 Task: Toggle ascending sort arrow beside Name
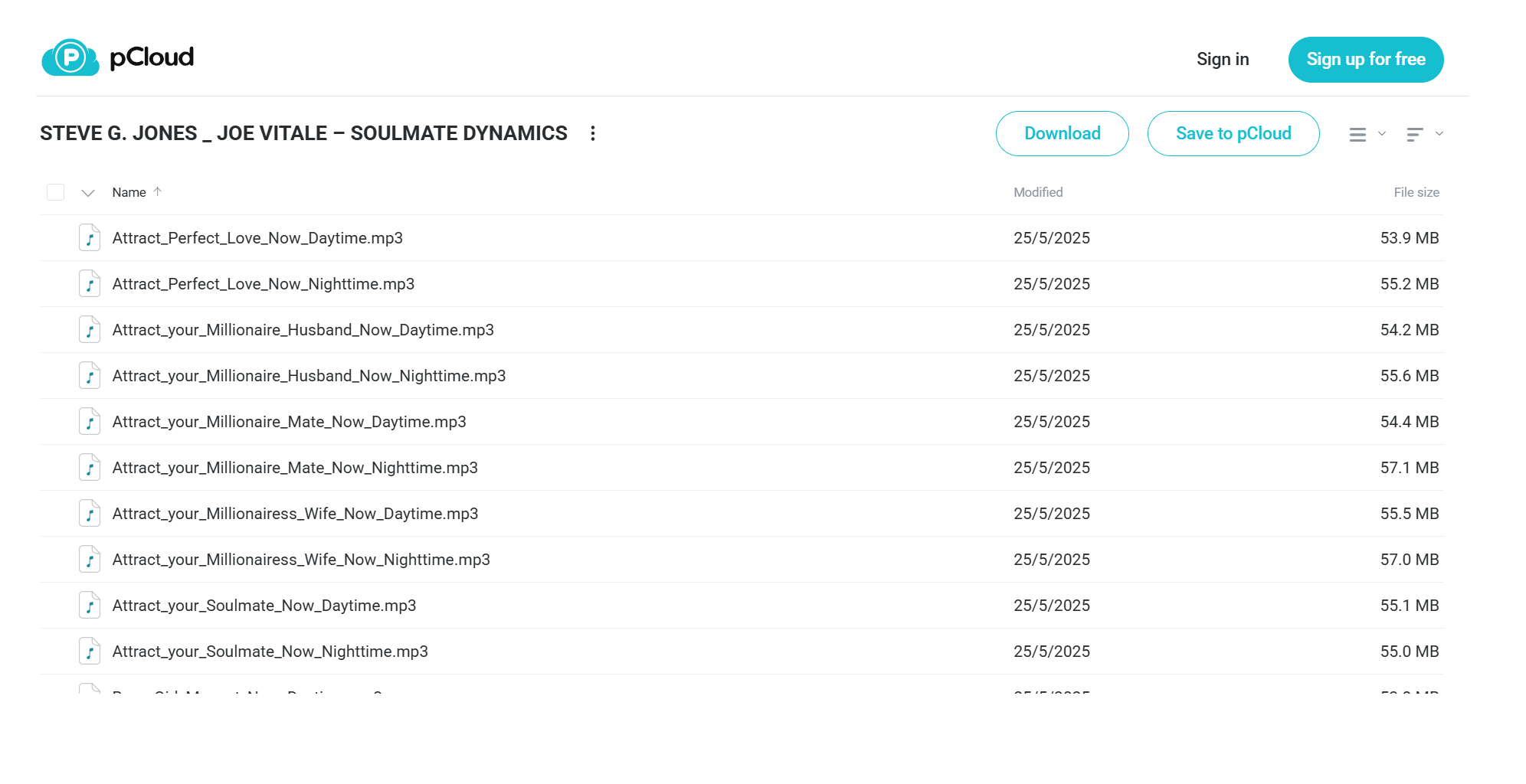[158, 191]
